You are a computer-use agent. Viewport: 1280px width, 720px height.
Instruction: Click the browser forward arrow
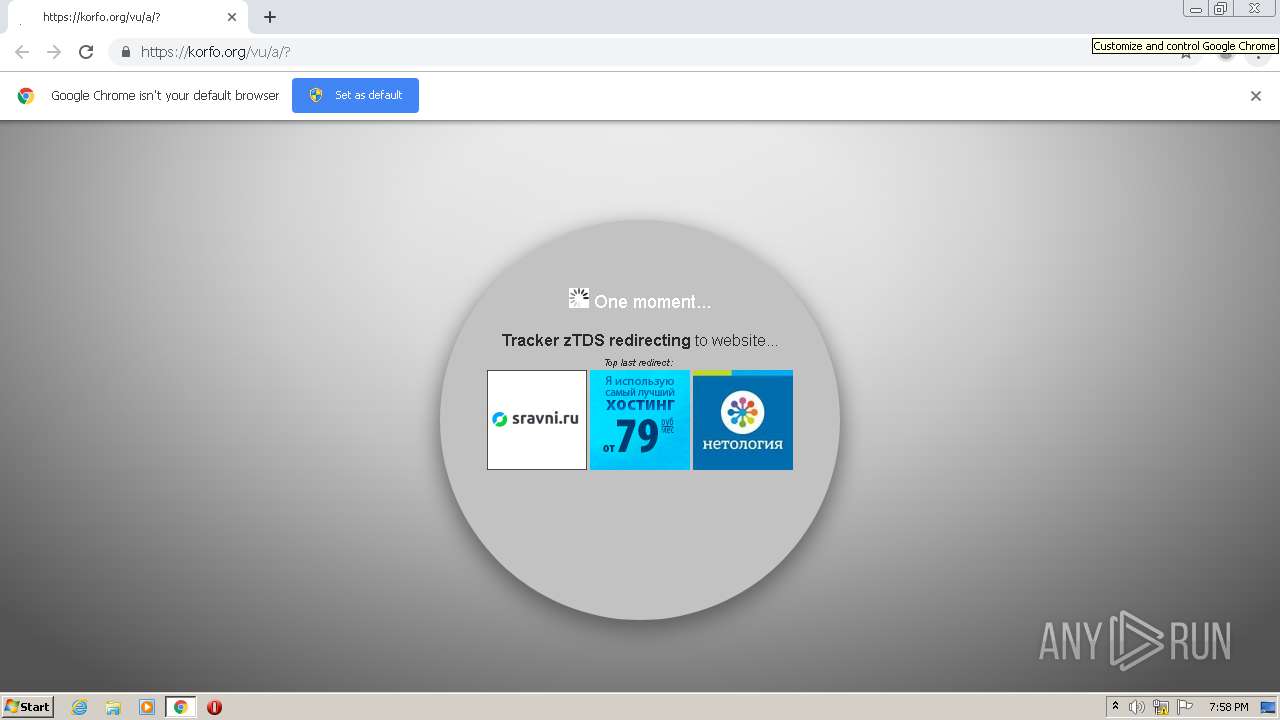click(x=54, y=52)
